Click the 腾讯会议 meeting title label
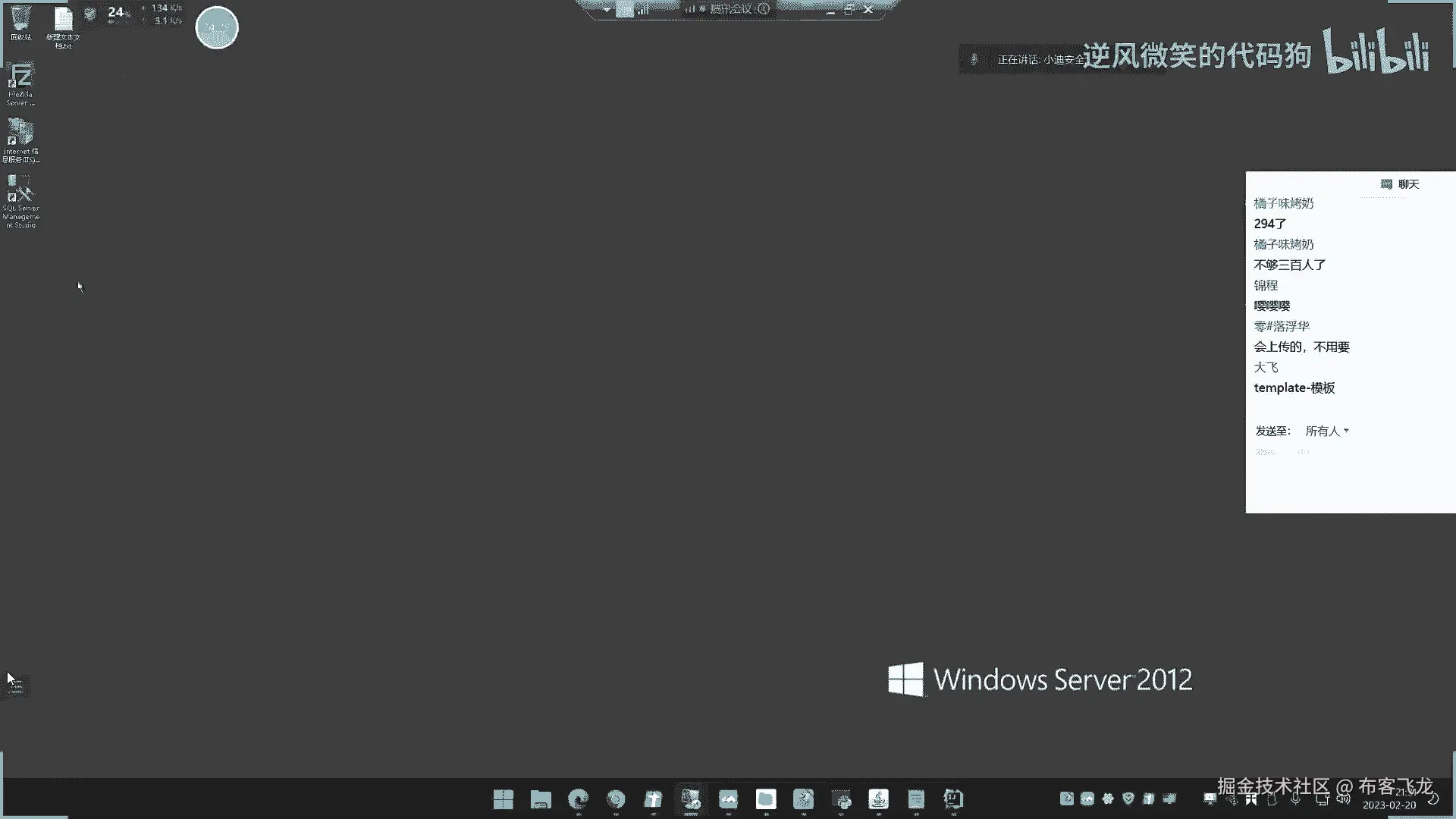 pyautogui.click(x=730, y=9)
